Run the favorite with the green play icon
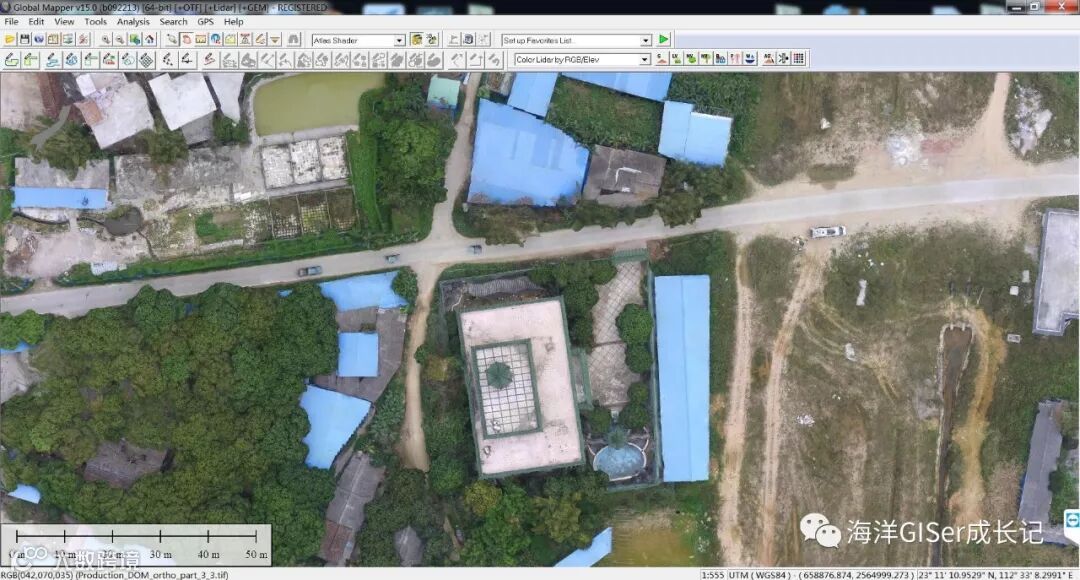 (x=663, y=39)
